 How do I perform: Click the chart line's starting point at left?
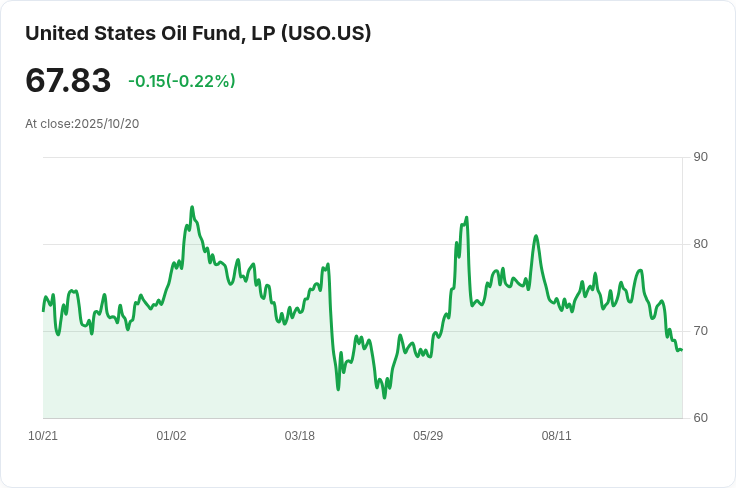click(43, 310)
